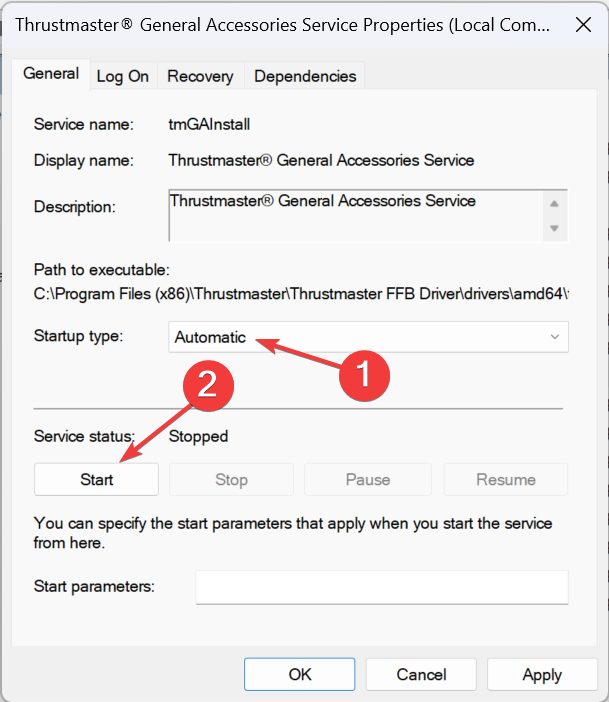Screen dimensions: 609x702
Task: Start the stopped service
Action: click(x=96, y=479)
